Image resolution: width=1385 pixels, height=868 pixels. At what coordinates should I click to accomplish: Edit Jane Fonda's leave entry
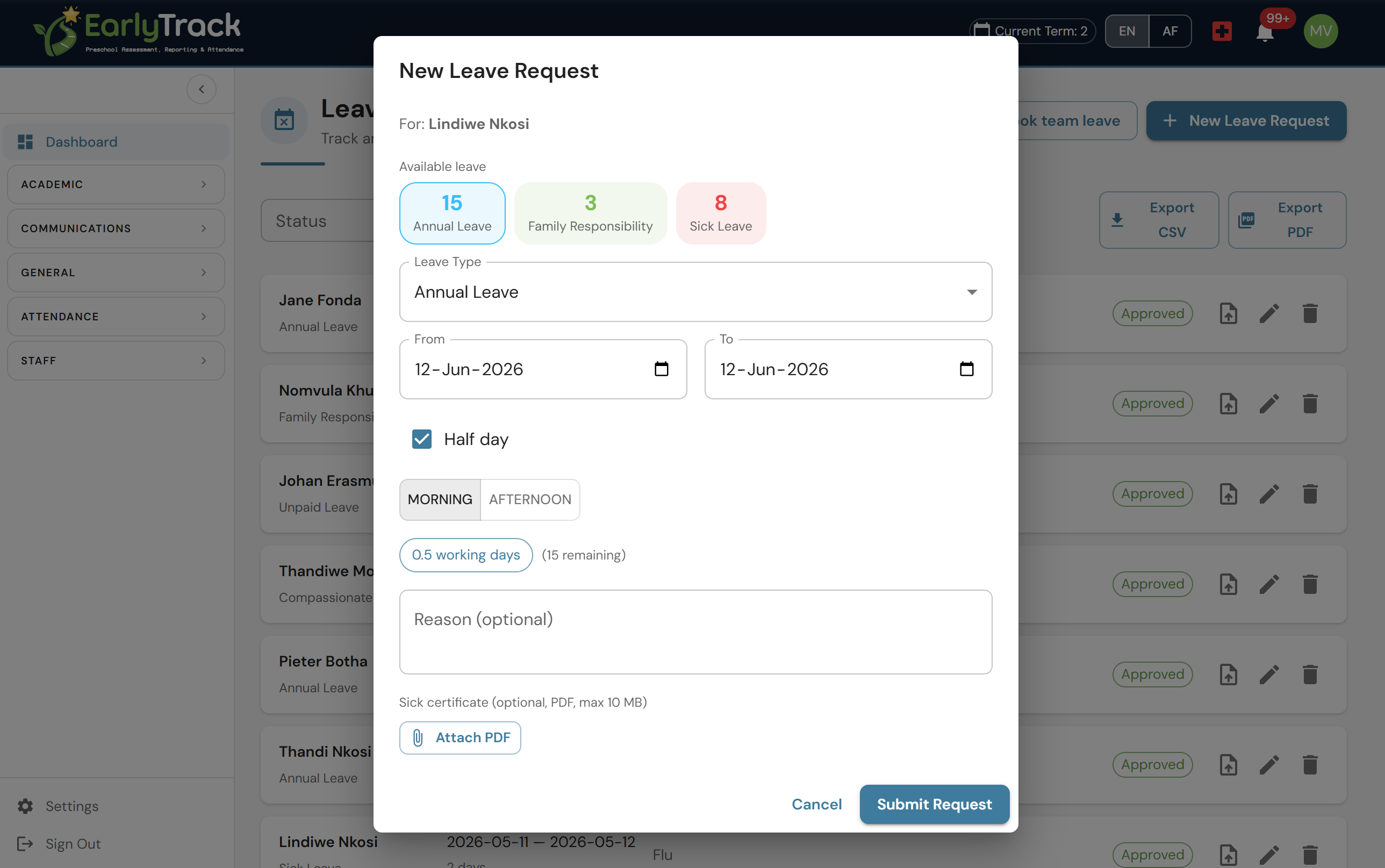[1269, 313]
